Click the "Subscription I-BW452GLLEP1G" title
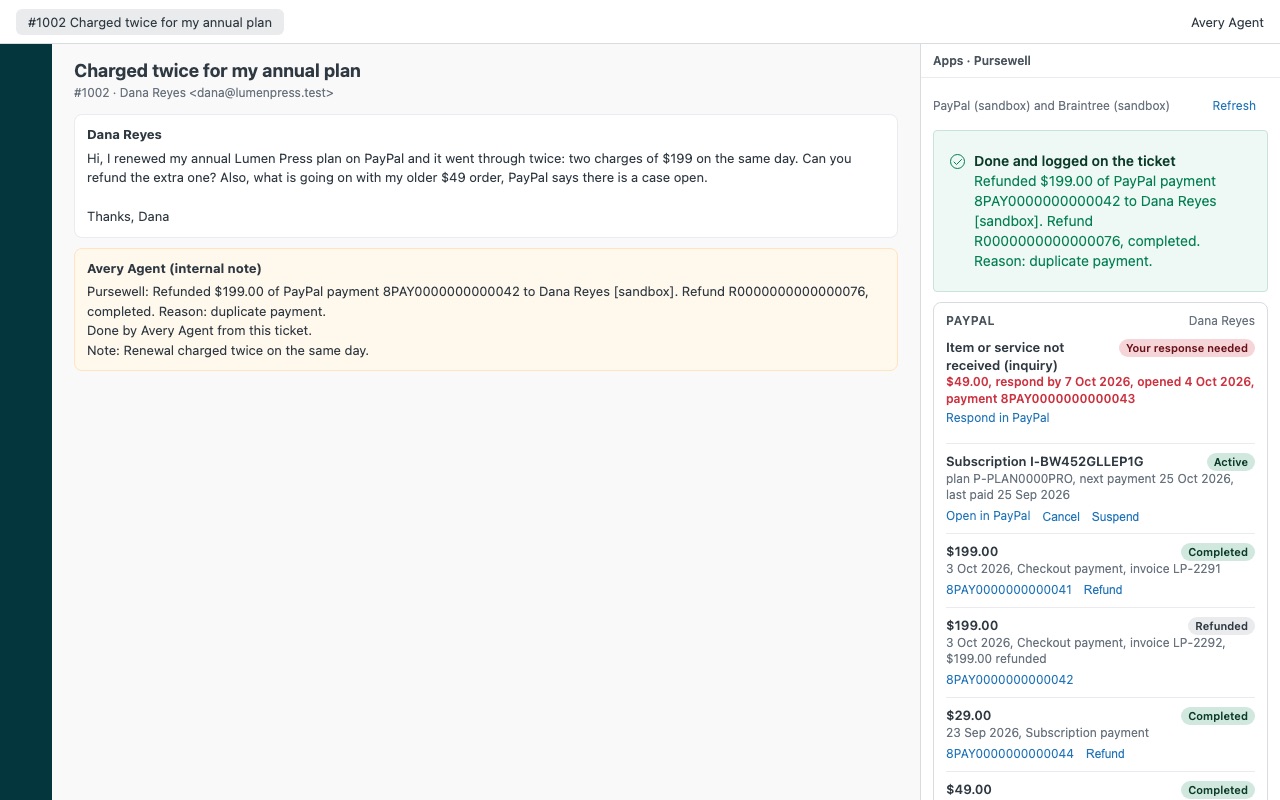Image resolution: width=1280 pixels, height=800 pixels. (x=1045, y=462)
